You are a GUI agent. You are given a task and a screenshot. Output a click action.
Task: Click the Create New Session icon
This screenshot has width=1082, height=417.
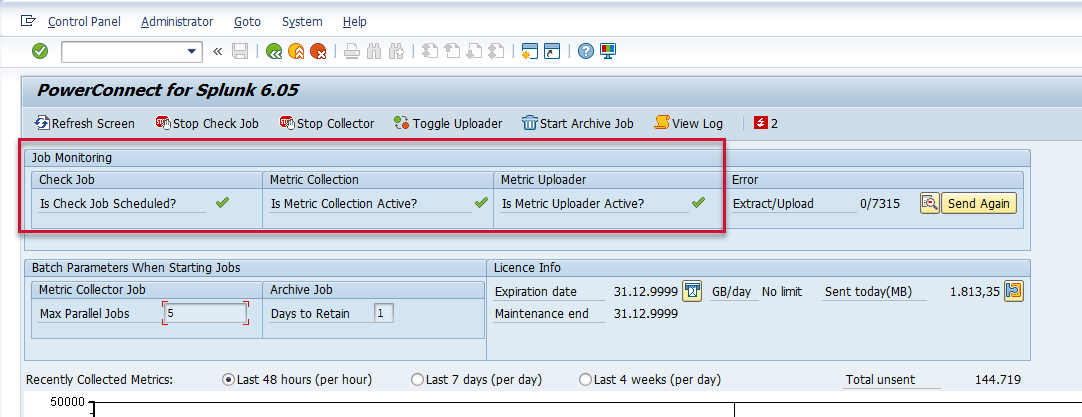tap(529, 51)
